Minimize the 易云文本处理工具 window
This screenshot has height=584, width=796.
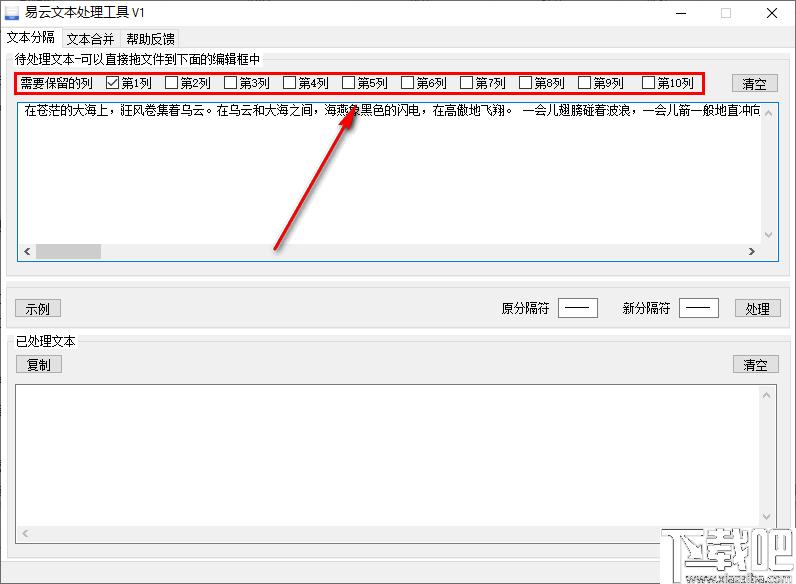coord(681,13)
